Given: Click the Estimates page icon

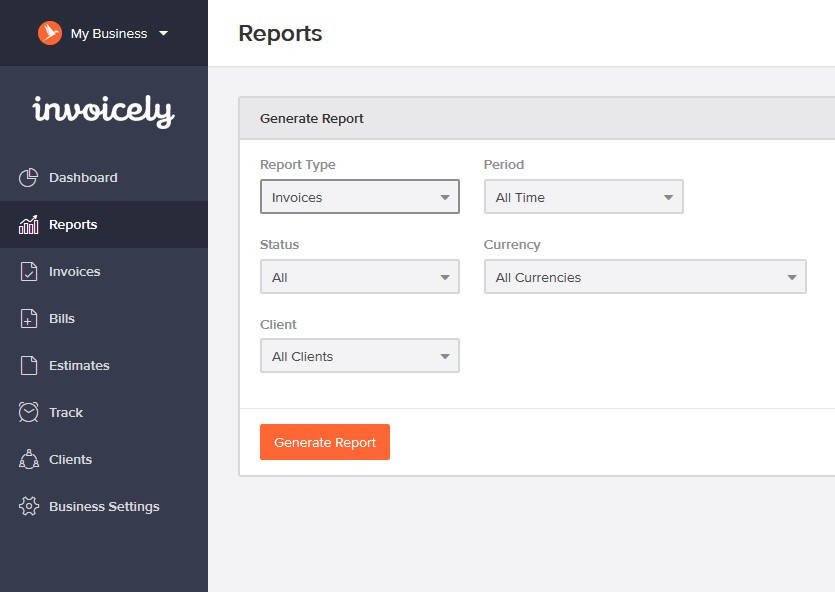Looking at the screenshot, I should coord(29,366).
